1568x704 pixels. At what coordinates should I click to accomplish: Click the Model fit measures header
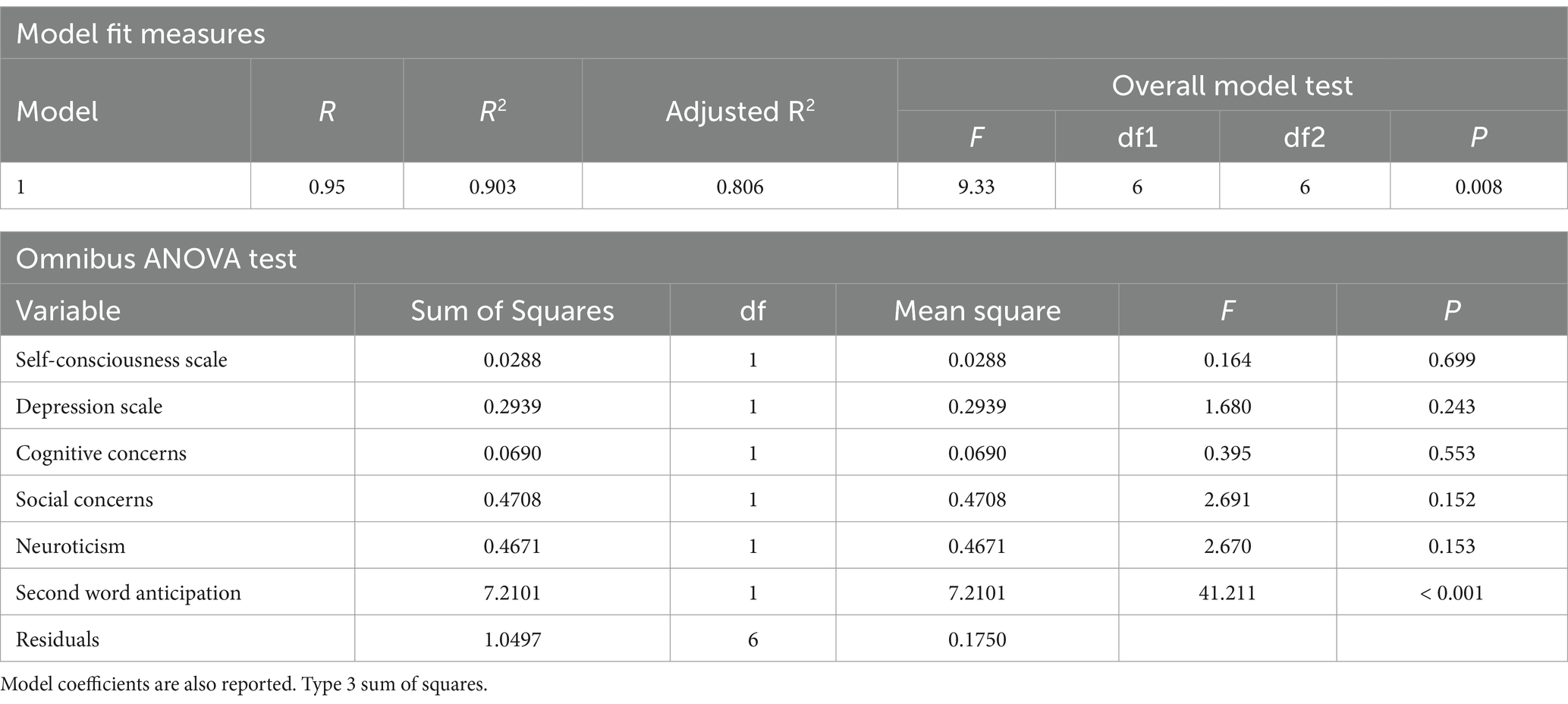[x=140, y=34]
